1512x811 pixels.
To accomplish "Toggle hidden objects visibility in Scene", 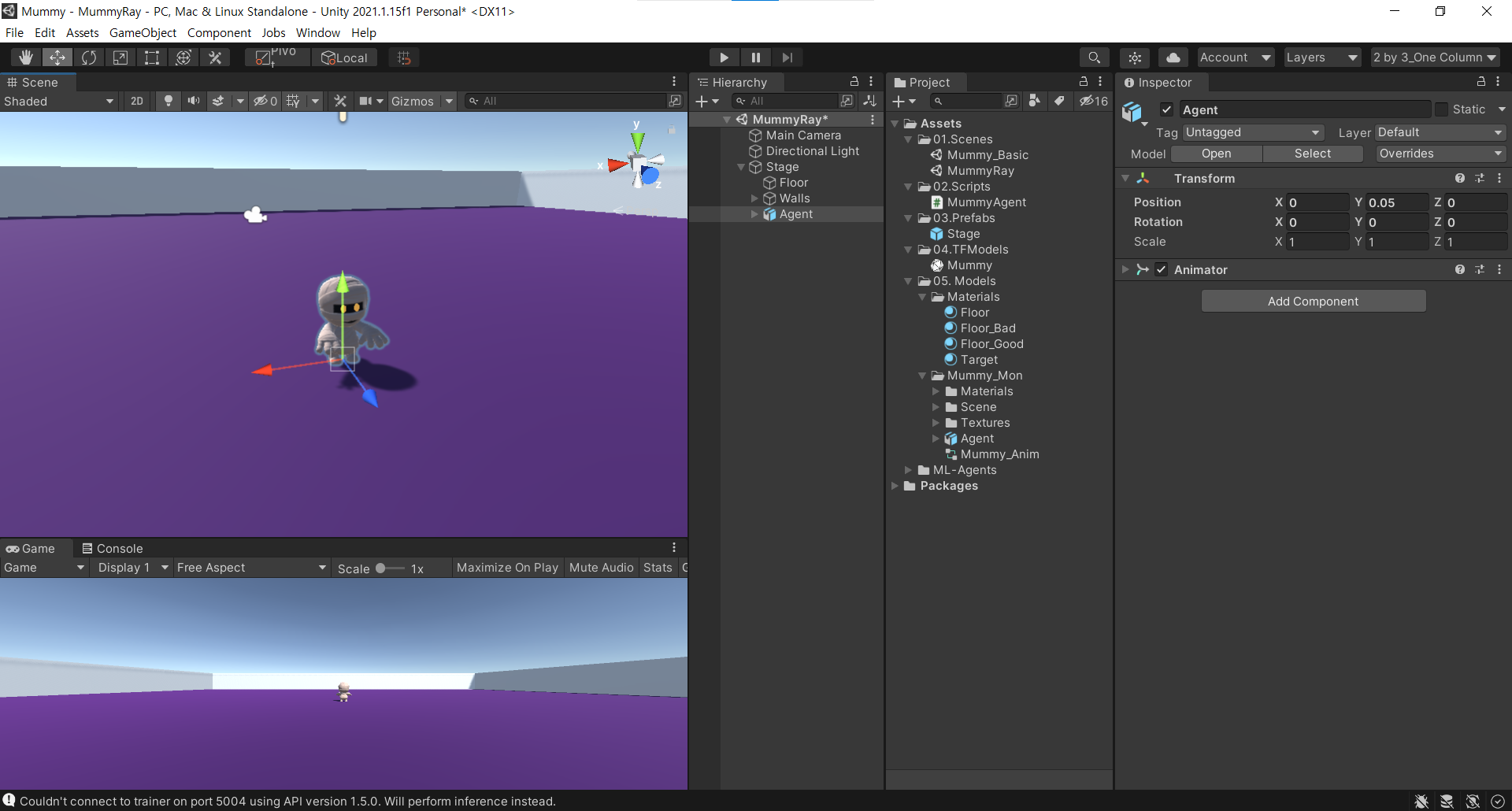I will tap(265, 101).
